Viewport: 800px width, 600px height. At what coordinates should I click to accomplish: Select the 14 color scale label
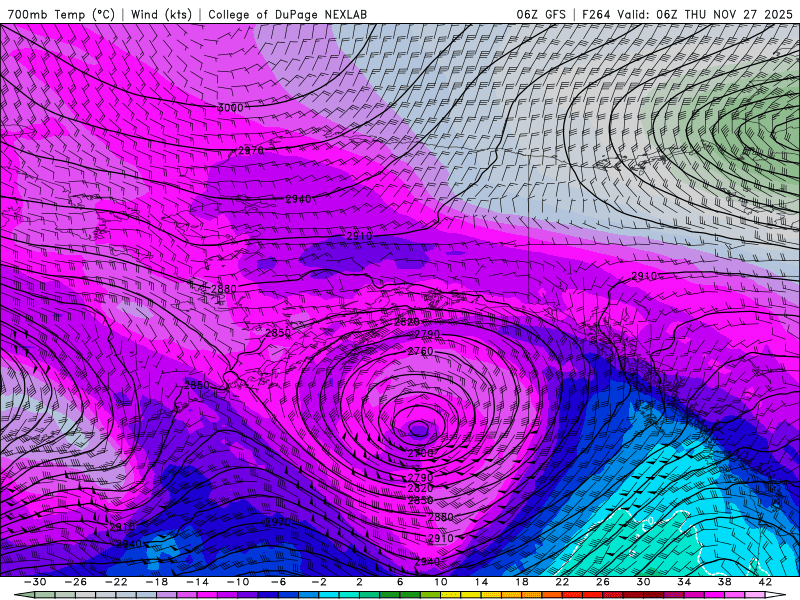coord(481,582)
